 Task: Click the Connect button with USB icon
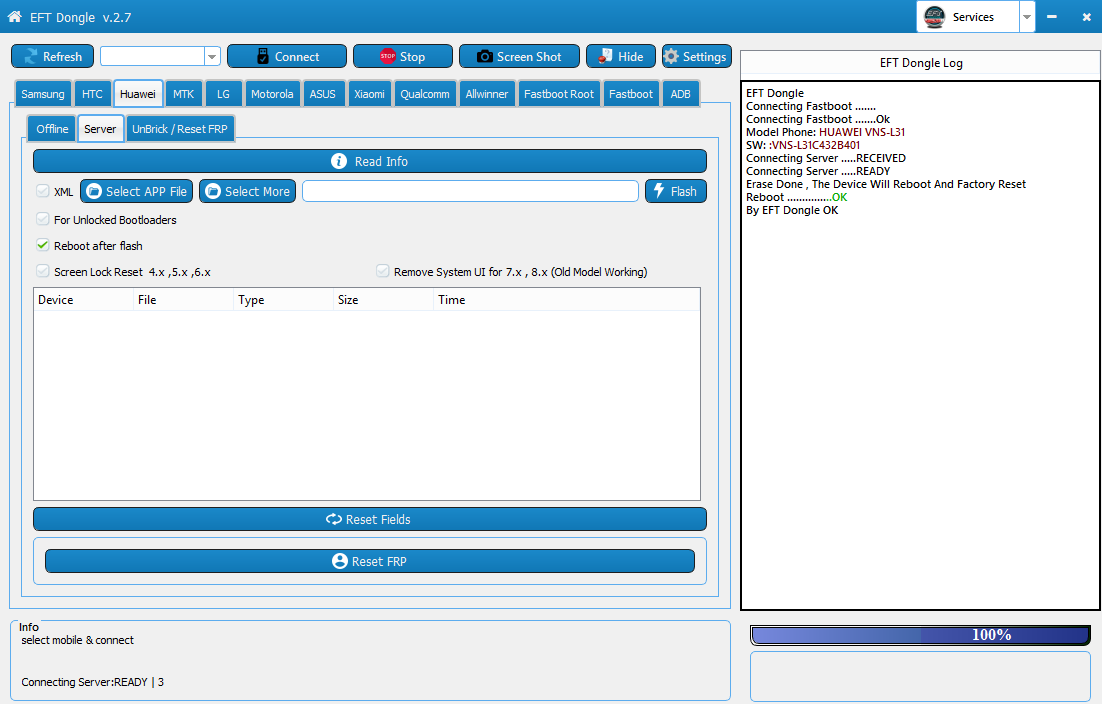coord(286,57)
